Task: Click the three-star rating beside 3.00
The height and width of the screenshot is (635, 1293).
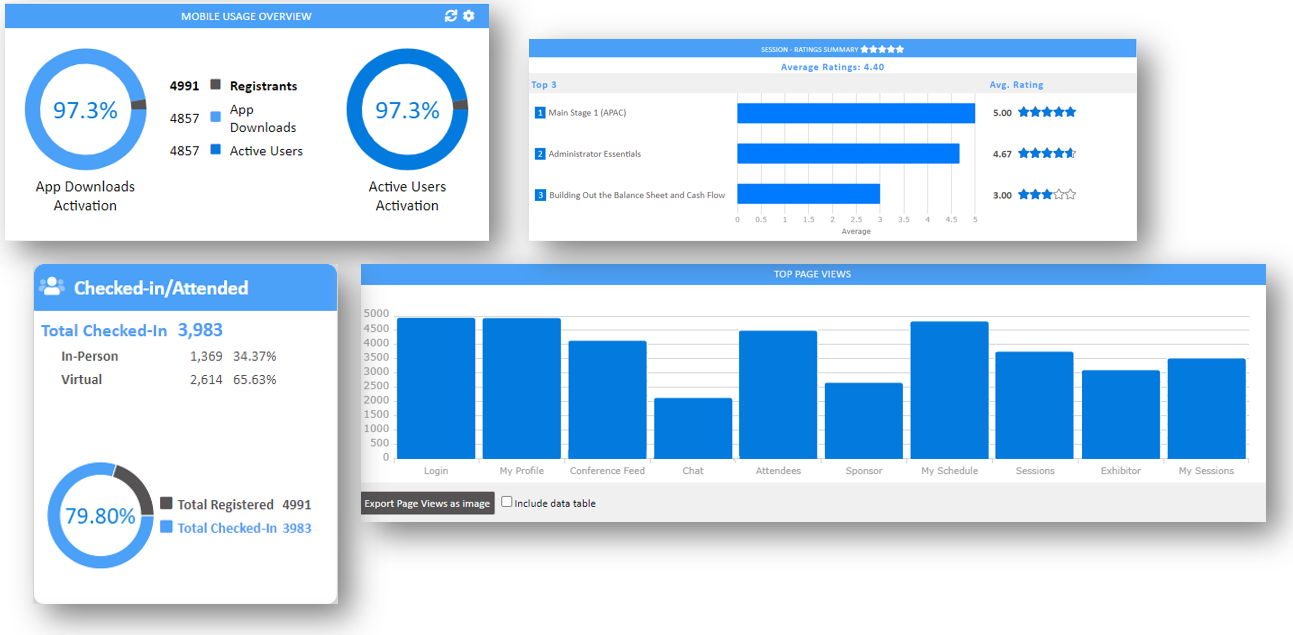Action: [x=1046, y=195]
